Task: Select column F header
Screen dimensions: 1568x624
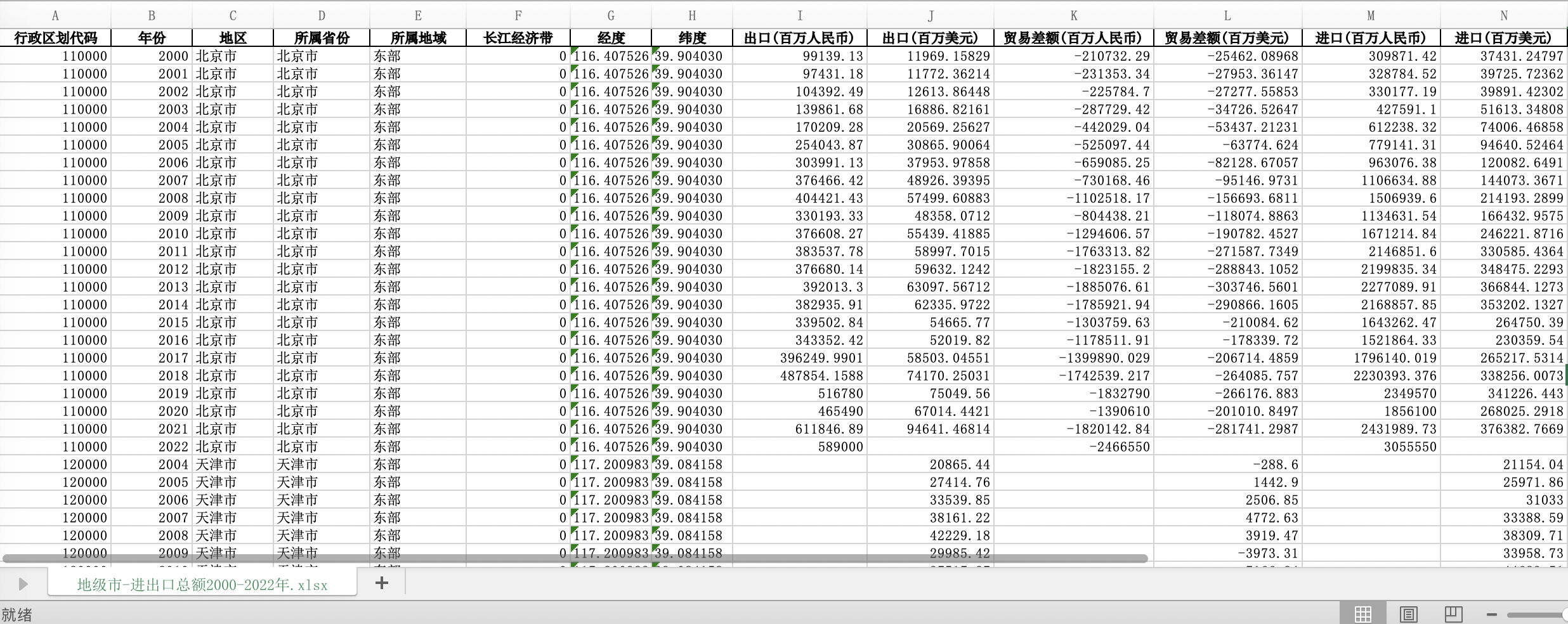Action: click(518, 16)
